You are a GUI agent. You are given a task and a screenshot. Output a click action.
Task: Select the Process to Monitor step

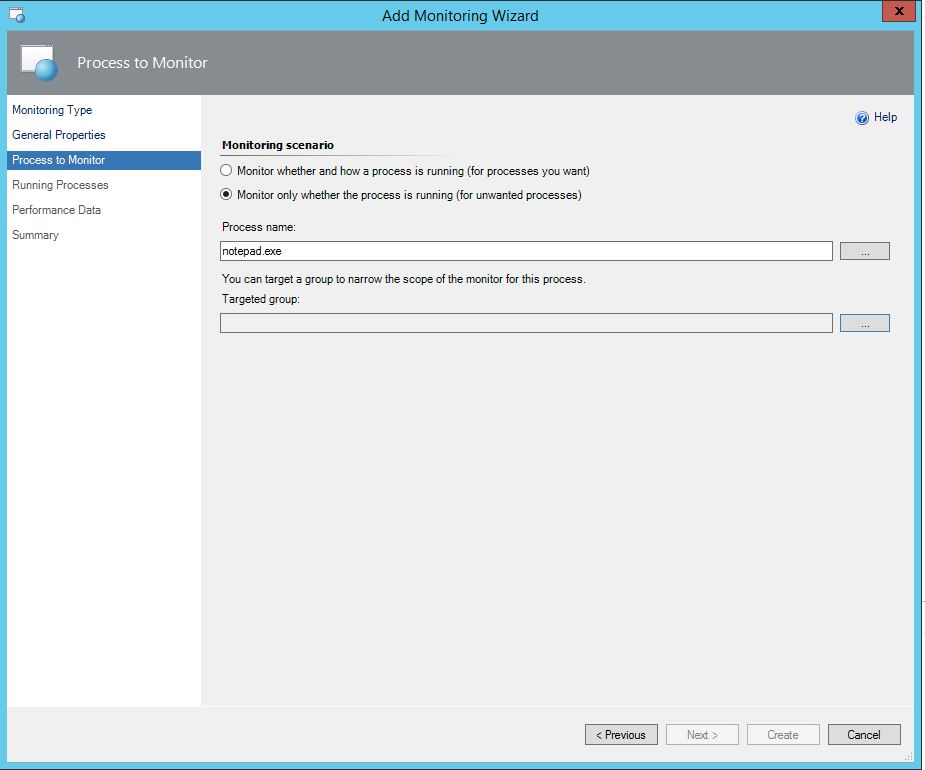(58, 160)
